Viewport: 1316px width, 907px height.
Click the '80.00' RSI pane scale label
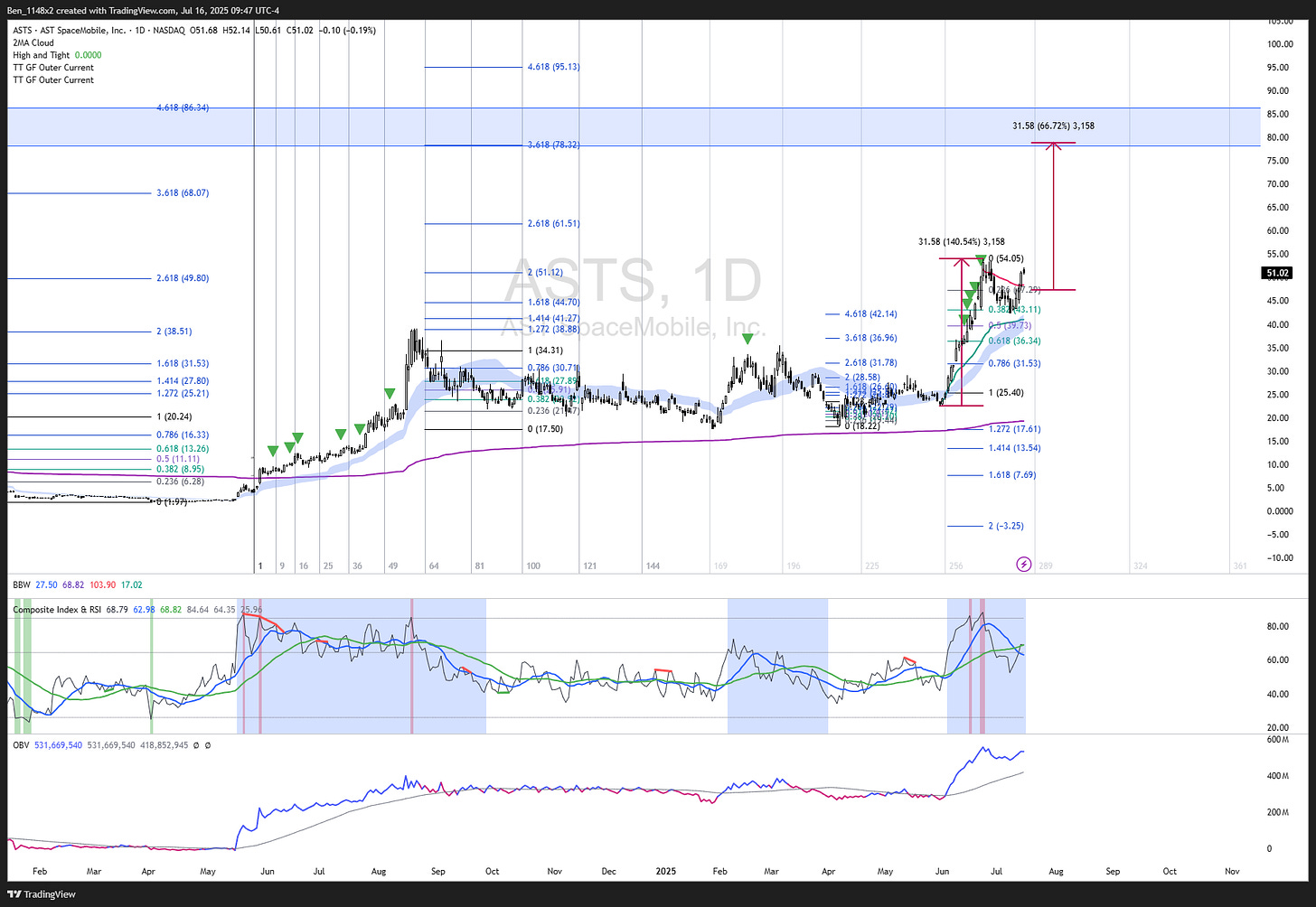(x=1278, y=626)
